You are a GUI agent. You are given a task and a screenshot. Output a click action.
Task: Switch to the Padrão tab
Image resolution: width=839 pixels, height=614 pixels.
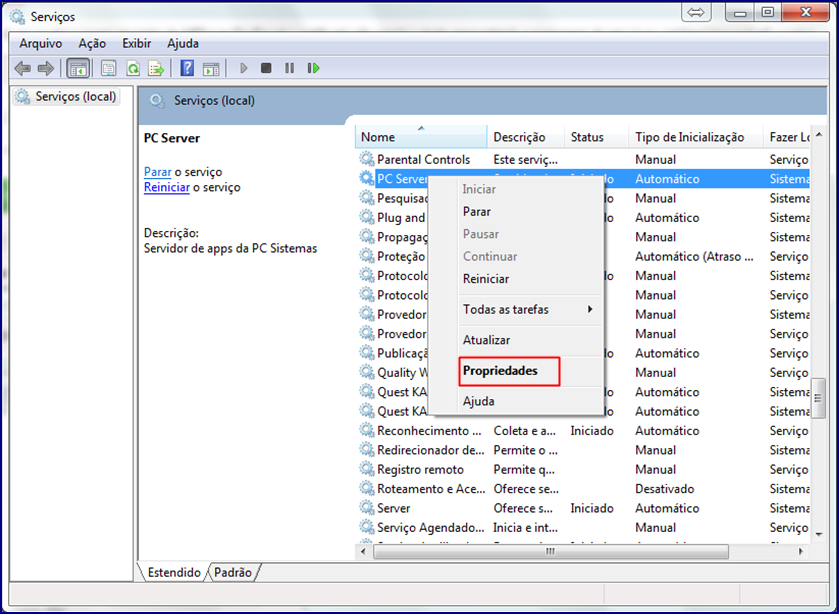pyautogui.click(x=233, y=573)
